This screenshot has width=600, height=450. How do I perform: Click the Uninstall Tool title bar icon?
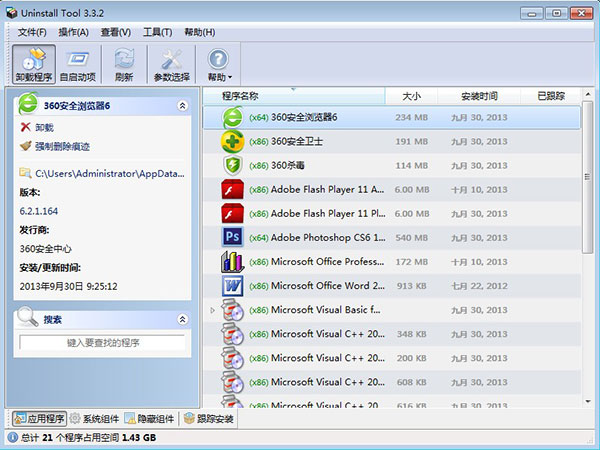click(12, 13)
